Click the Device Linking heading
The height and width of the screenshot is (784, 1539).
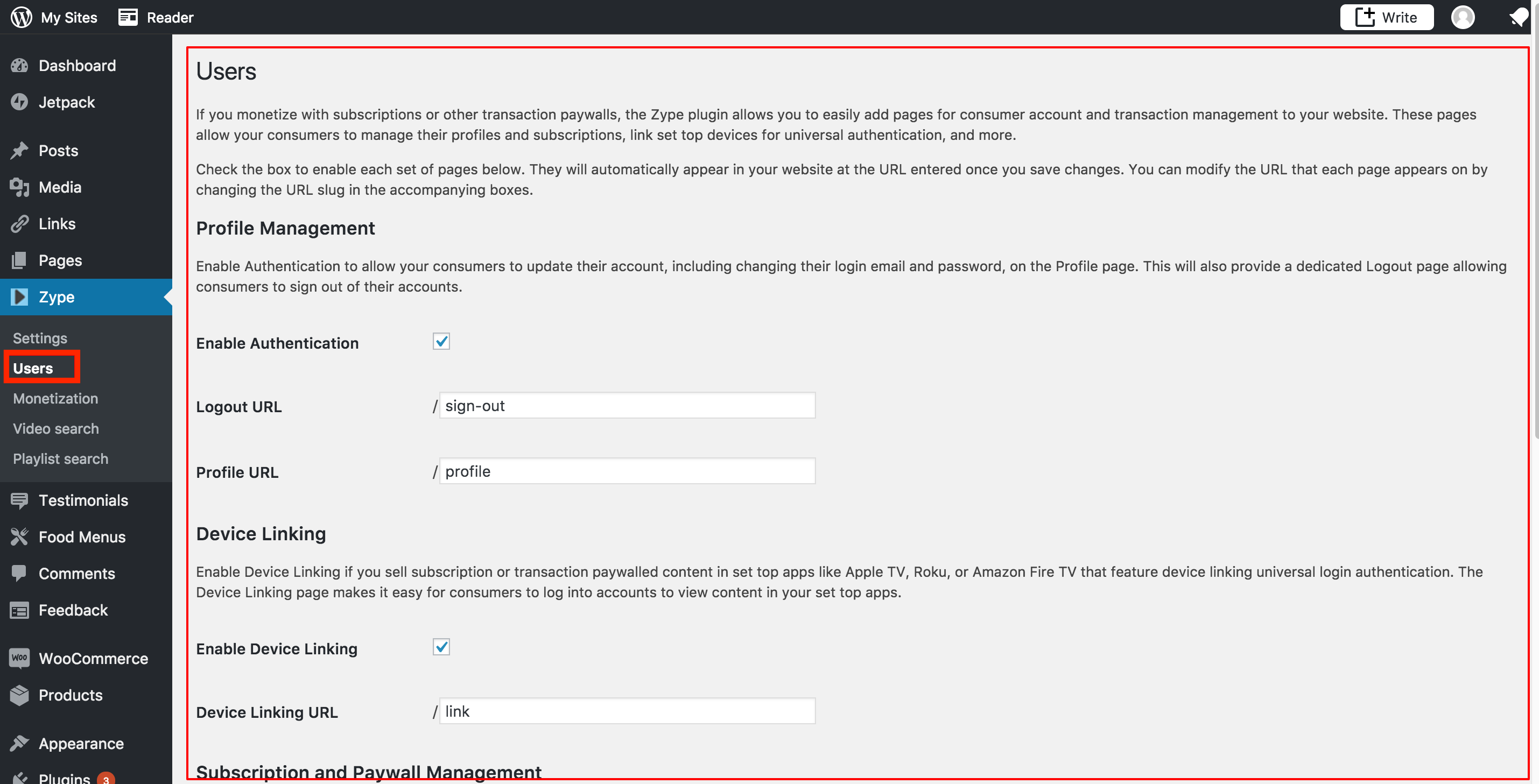click(x=261, y=534)
